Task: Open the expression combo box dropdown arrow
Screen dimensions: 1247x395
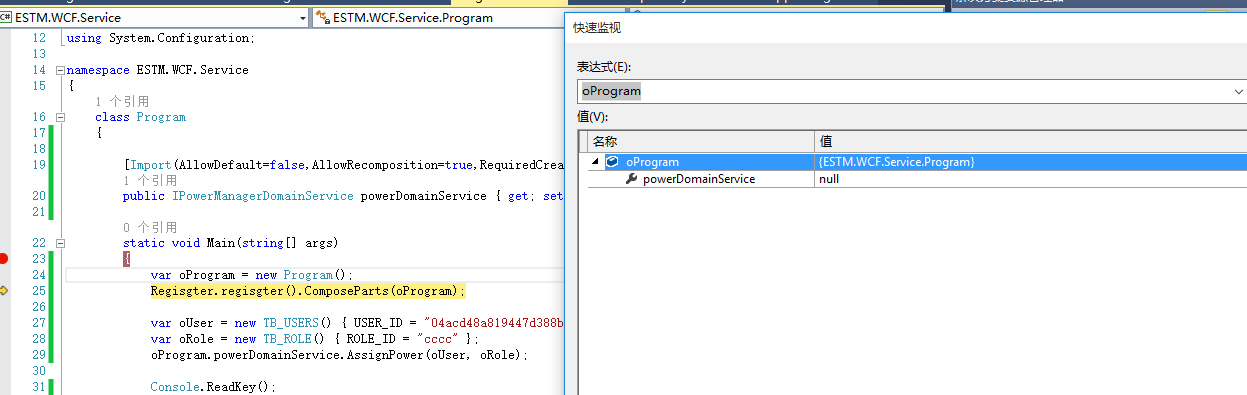Action: (1238, 91)
